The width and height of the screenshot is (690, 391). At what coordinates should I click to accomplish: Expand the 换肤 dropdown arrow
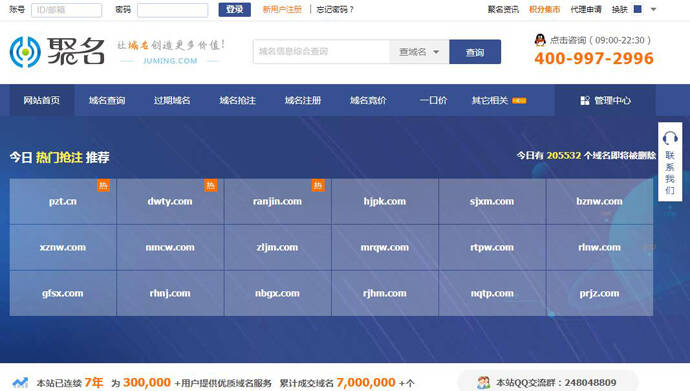(653, 9)
